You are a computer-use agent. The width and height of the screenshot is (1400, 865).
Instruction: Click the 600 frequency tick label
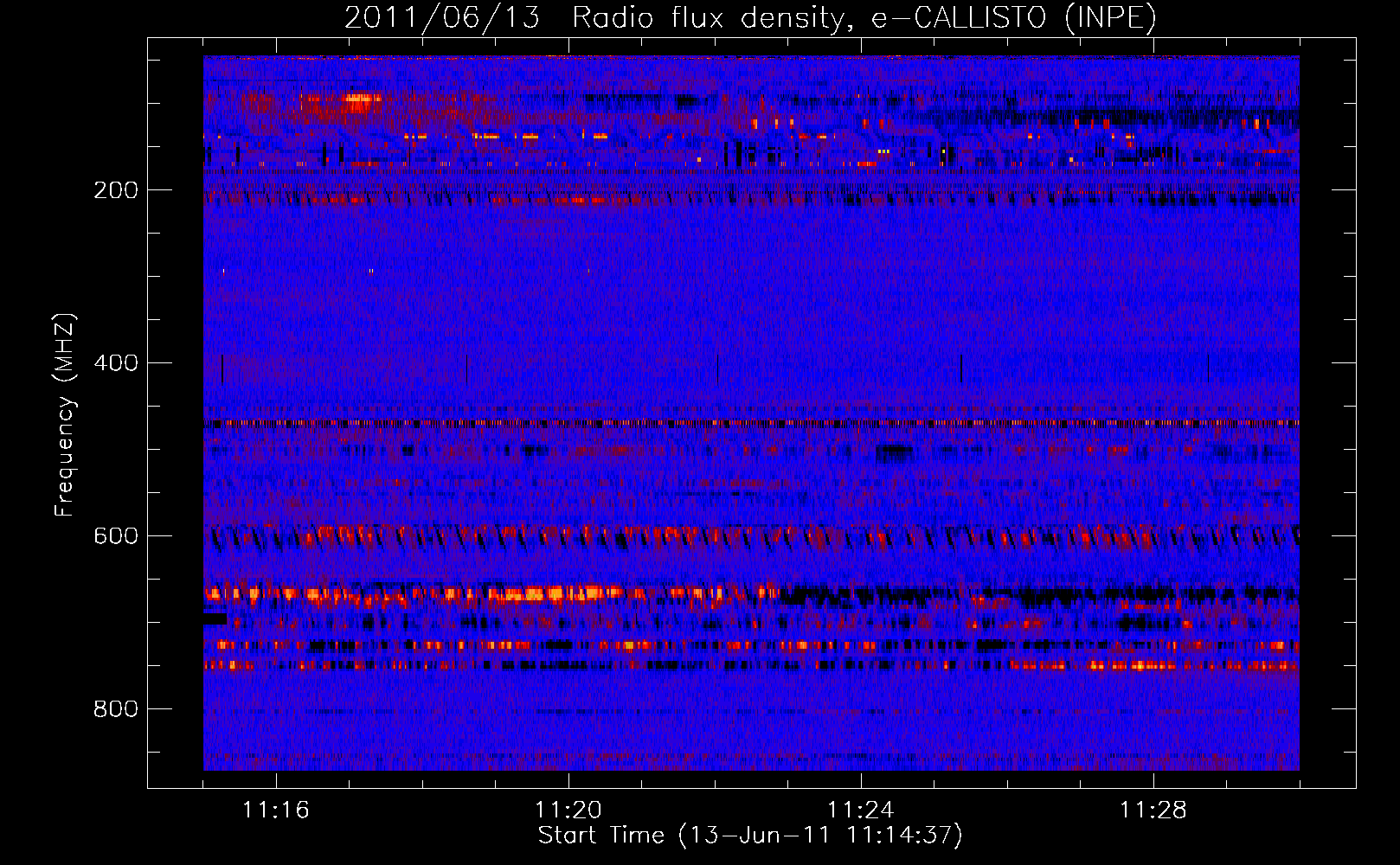point(116,536)
